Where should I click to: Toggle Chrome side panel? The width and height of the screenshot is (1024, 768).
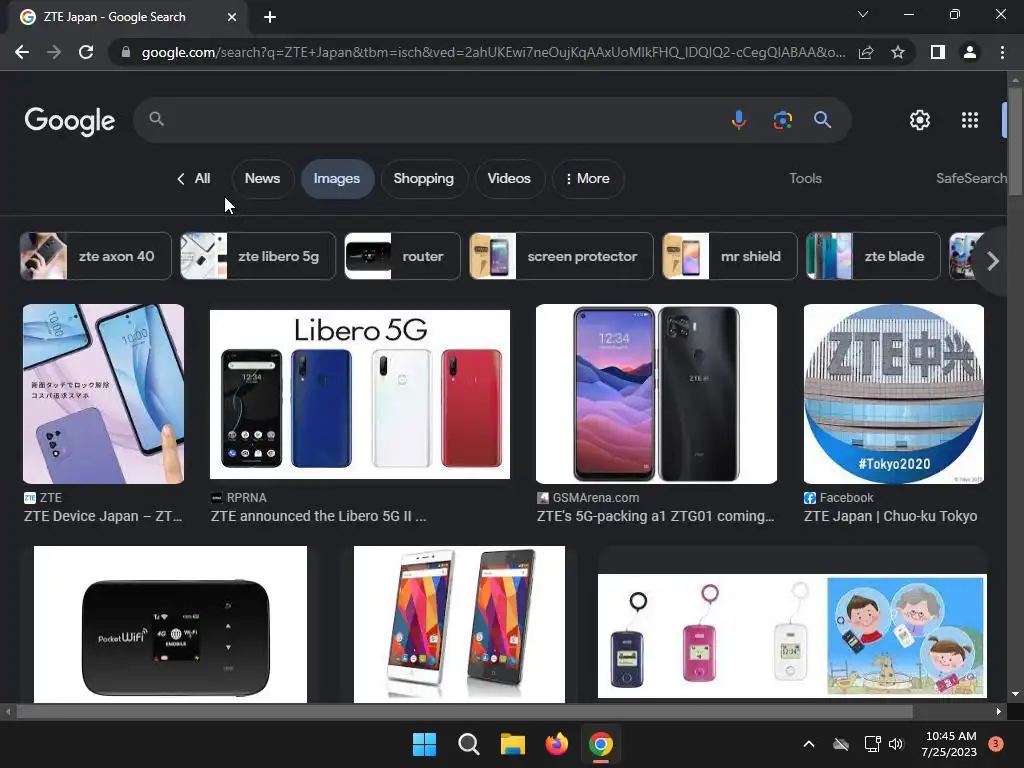coord(938,52)
